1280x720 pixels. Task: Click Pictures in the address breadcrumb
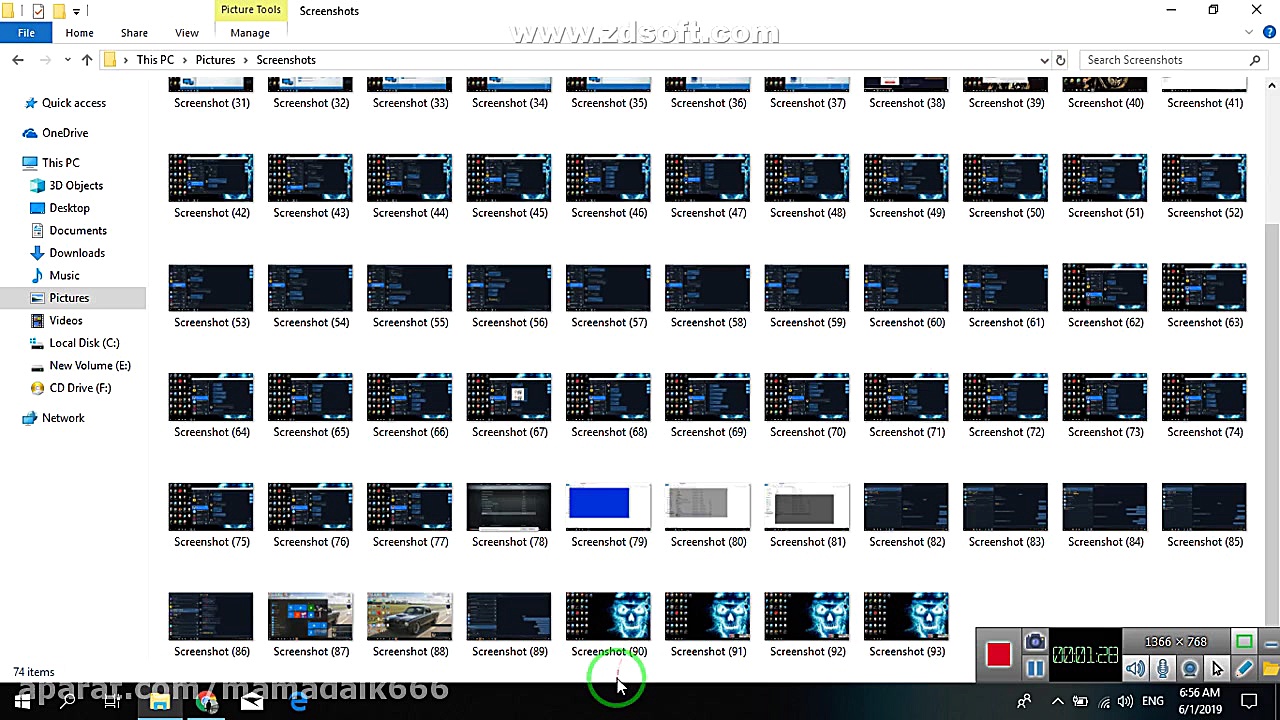coord(215,60)
